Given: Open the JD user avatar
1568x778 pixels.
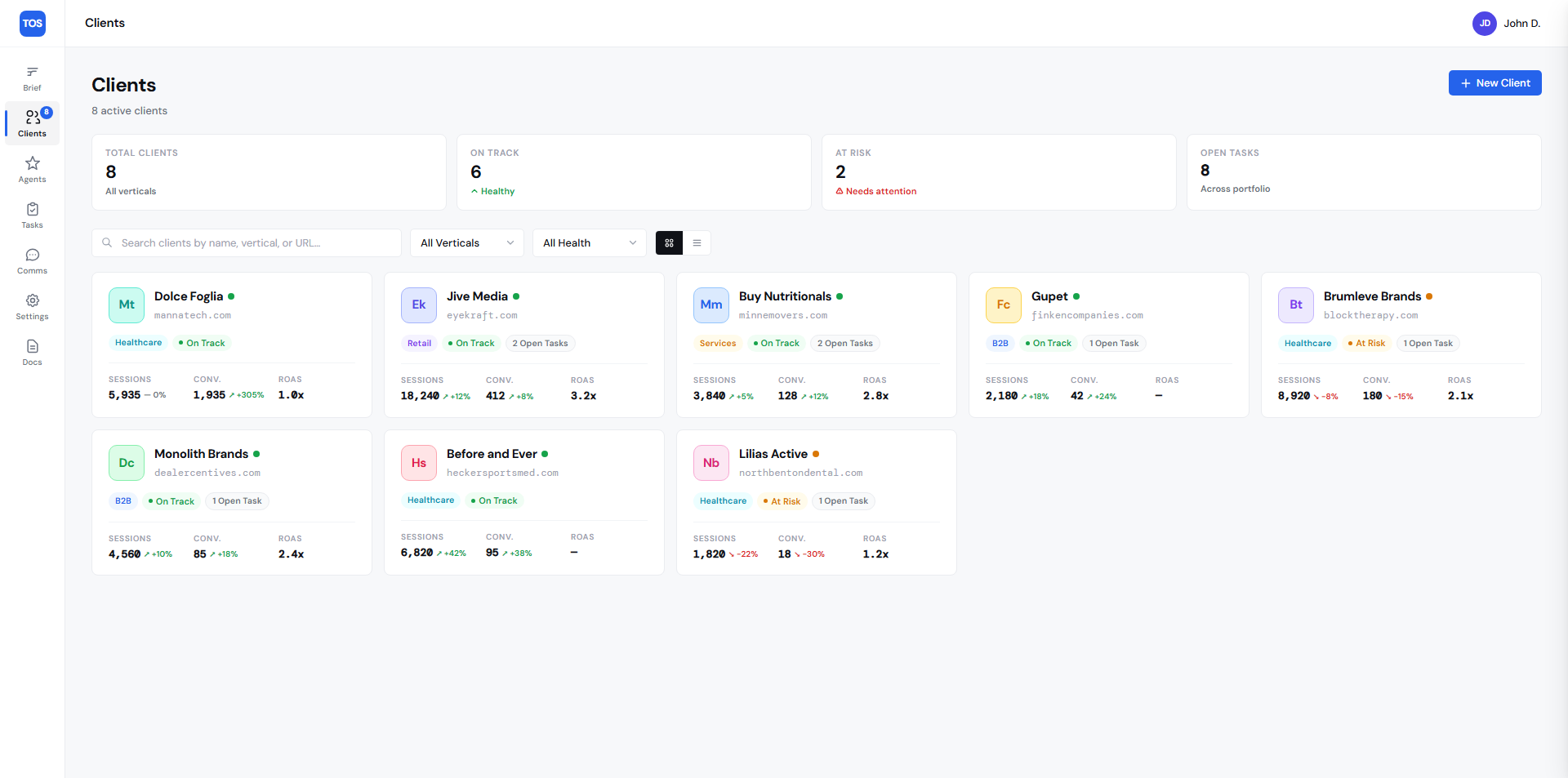Looking at the screenshot, I should pyautogui.click(x=1484, y=24).
